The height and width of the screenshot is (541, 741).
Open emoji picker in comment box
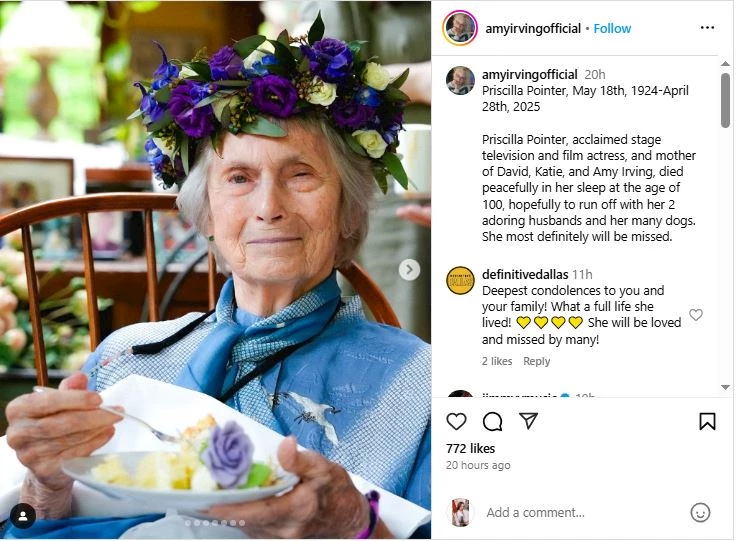coord(700,512)
